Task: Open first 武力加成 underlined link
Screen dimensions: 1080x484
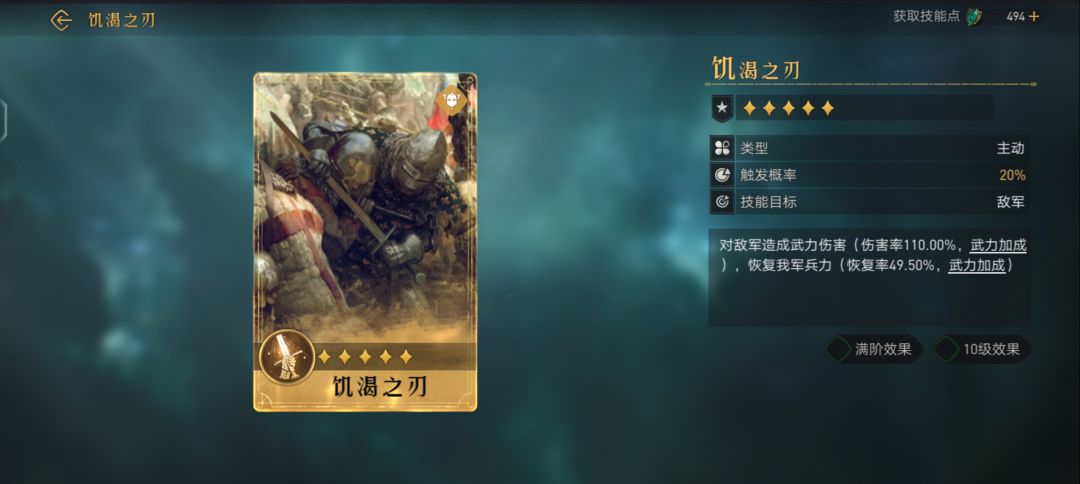Action: (x=998, y=245)
